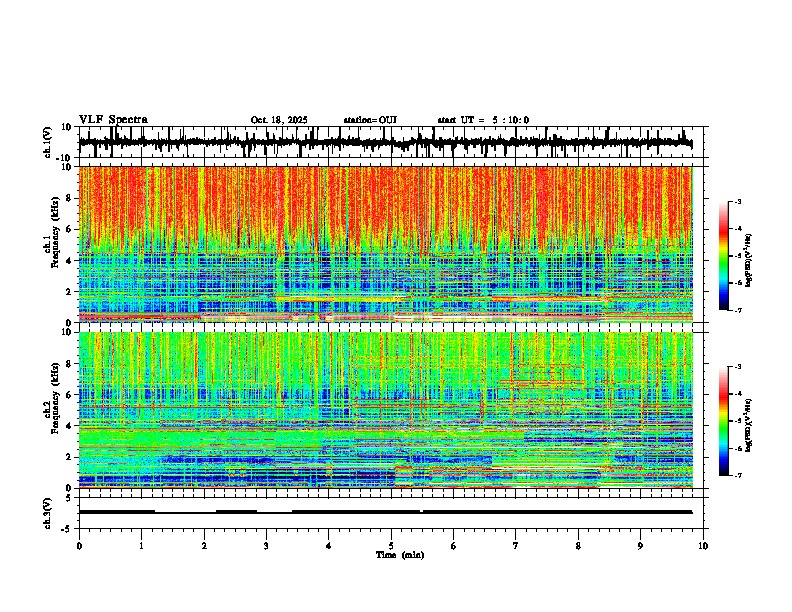Screen dimensions: 792x612
Task: Click time axis tick "9"
Action: pos(640,546)
